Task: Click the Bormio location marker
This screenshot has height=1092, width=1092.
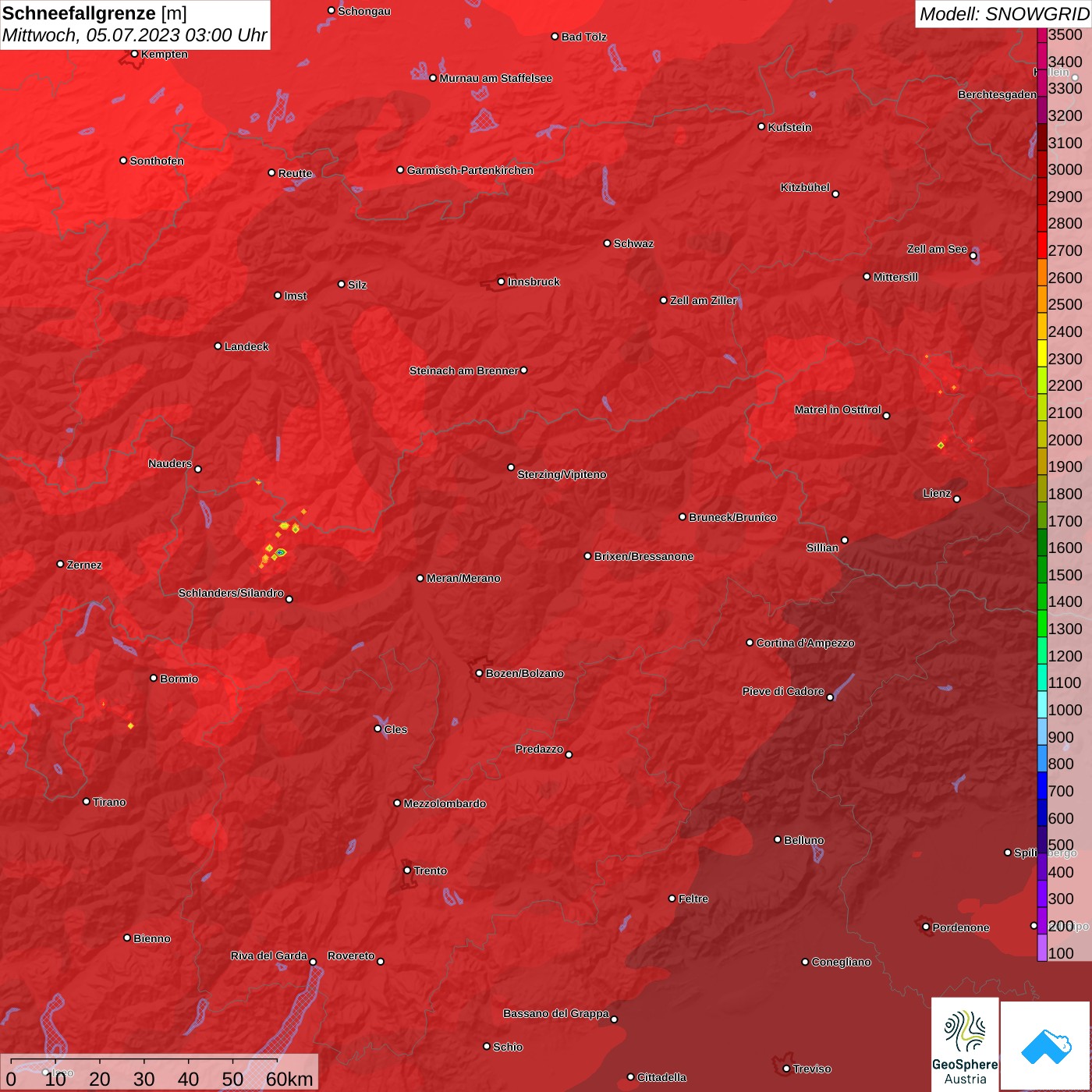Action: [x=154, y=678]
